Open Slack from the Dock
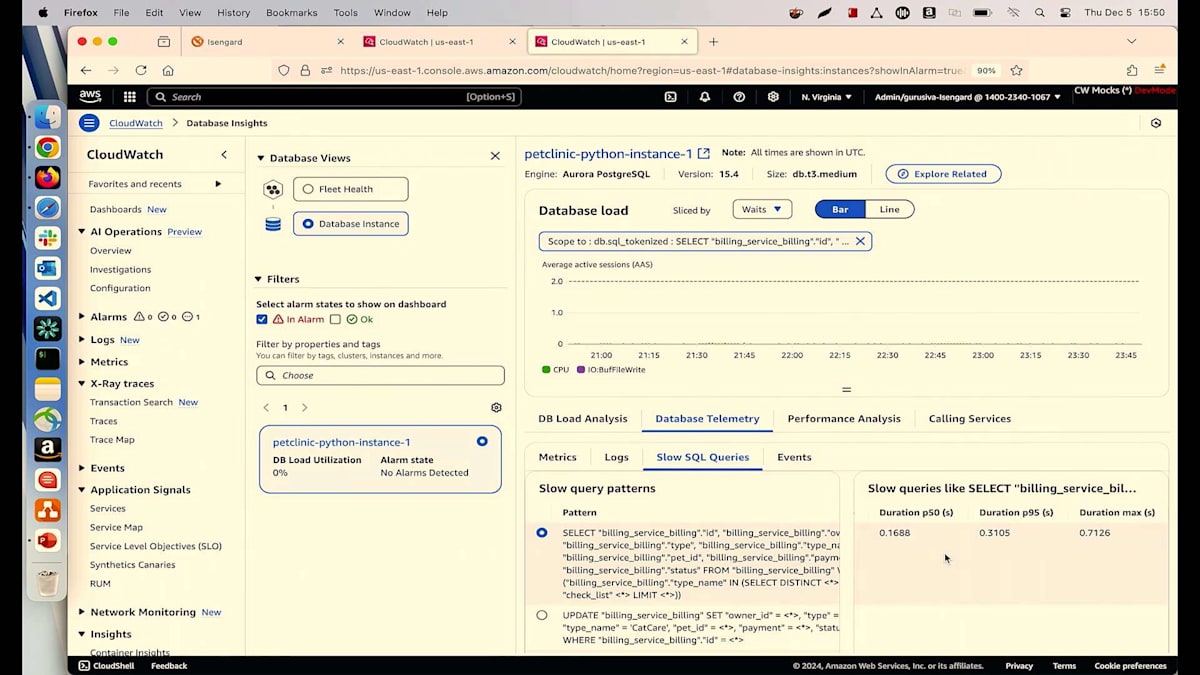This screenshot has width=1200, height=675. coord(47,238)
